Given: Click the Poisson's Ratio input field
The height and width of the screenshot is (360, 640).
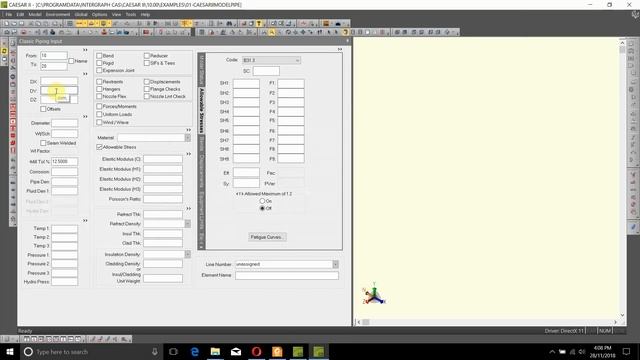Looking at the screenshot, I should point(162,199).
